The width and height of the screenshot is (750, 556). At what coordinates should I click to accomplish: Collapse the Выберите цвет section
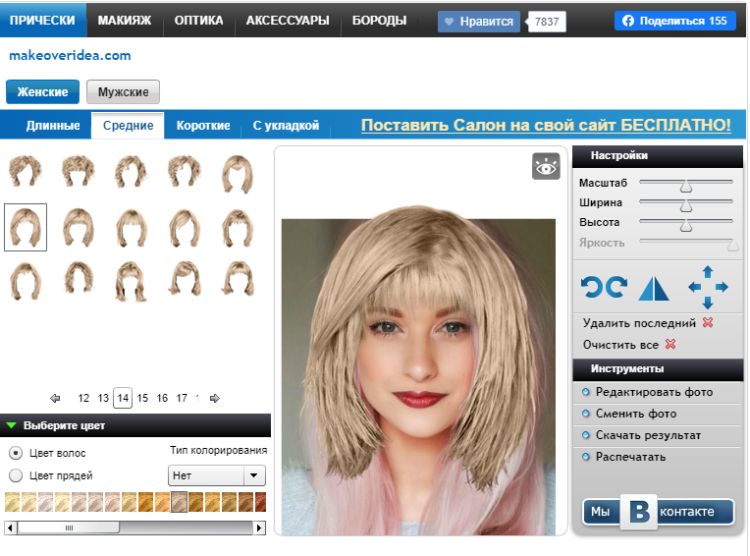click(x=12, y=425)
